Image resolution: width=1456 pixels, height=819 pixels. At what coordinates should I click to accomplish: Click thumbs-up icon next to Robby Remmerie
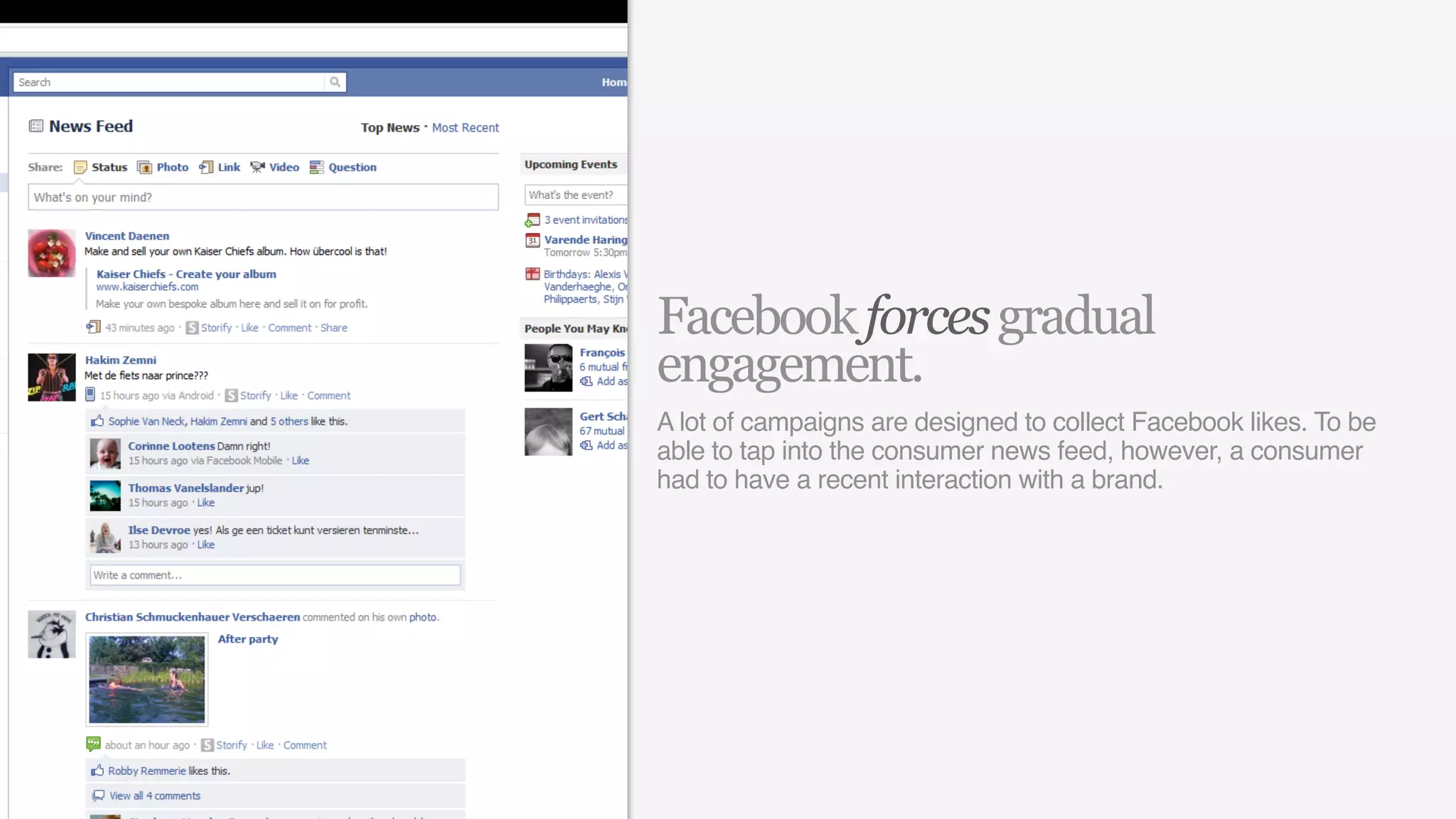[97, 770]
